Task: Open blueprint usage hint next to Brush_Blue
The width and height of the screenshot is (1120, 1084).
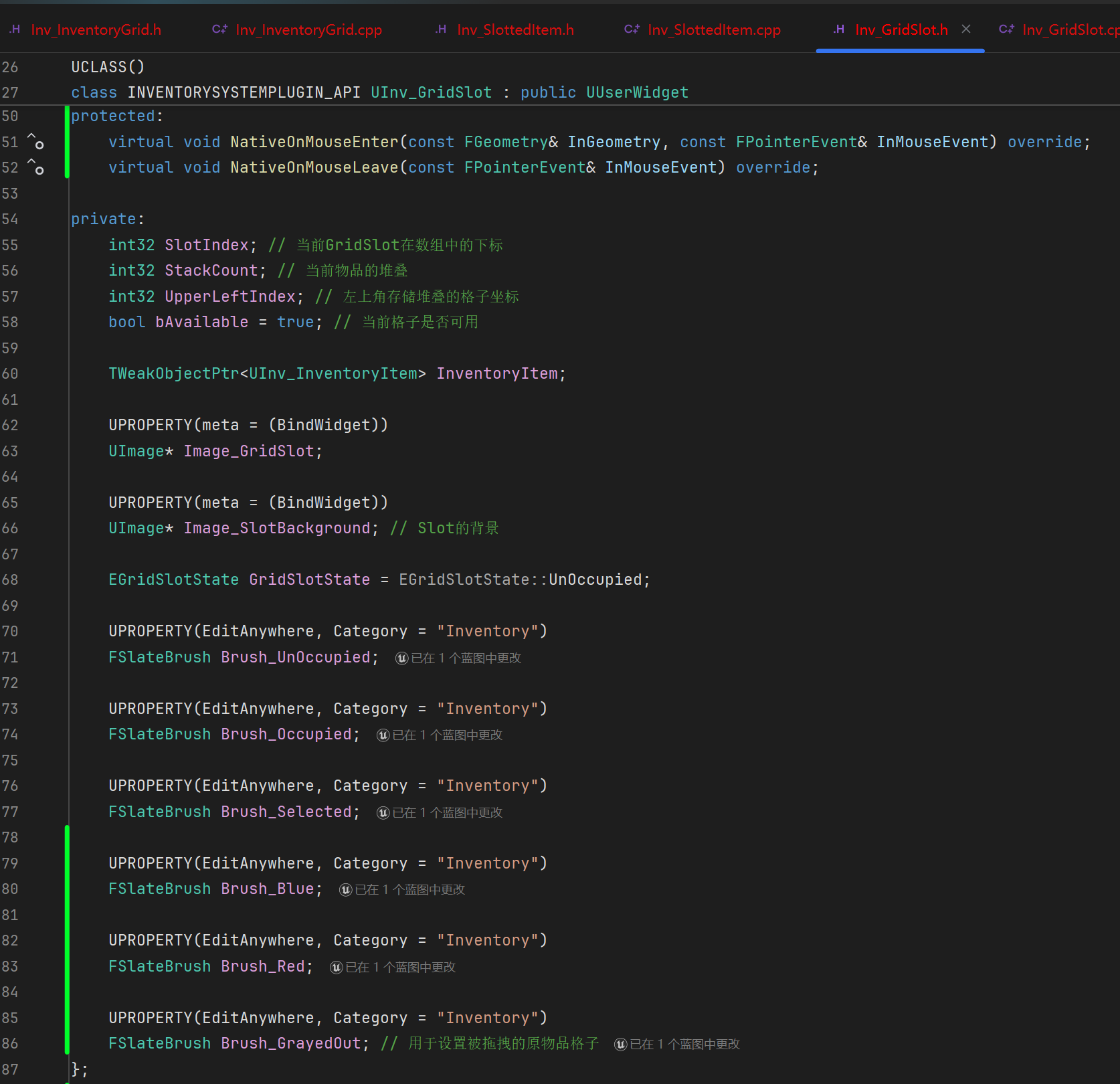Action: pyautogui.click(x=402, y=889)
